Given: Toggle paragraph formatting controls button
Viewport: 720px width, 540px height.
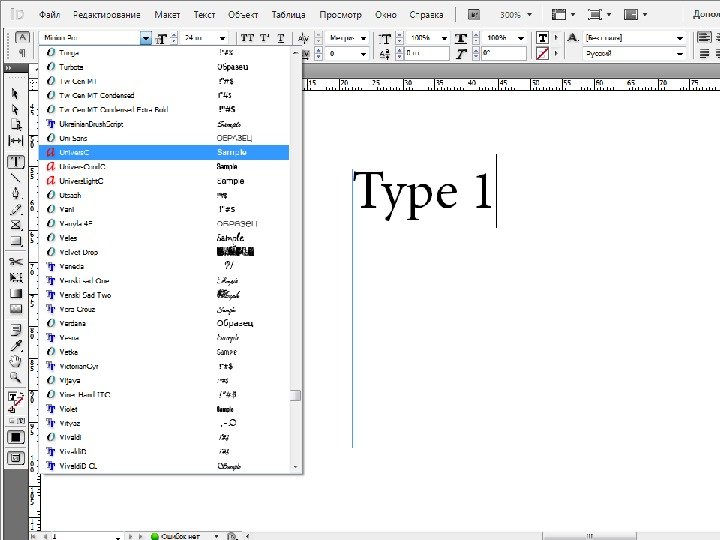Looking at the screenshot, I should [x=23, y=52].
